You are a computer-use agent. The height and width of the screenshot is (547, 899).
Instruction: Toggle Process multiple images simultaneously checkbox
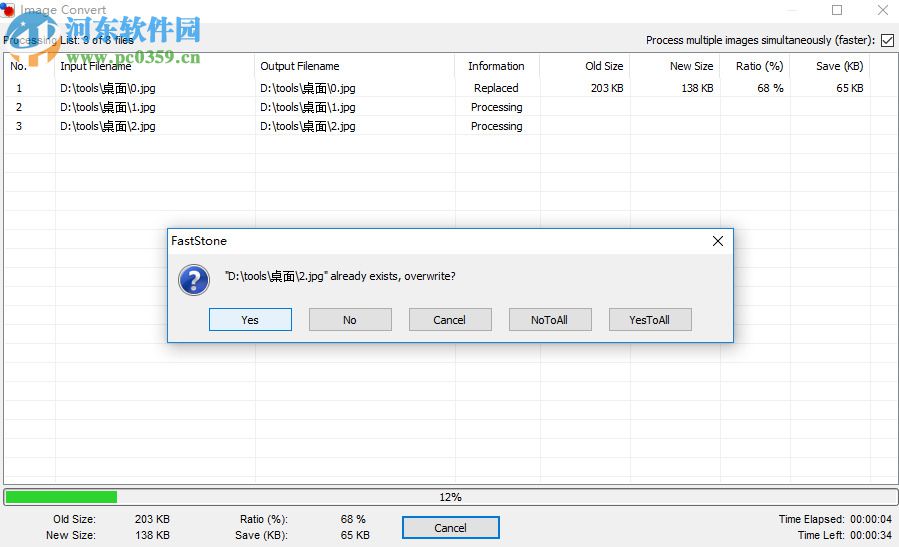[886, 40]
